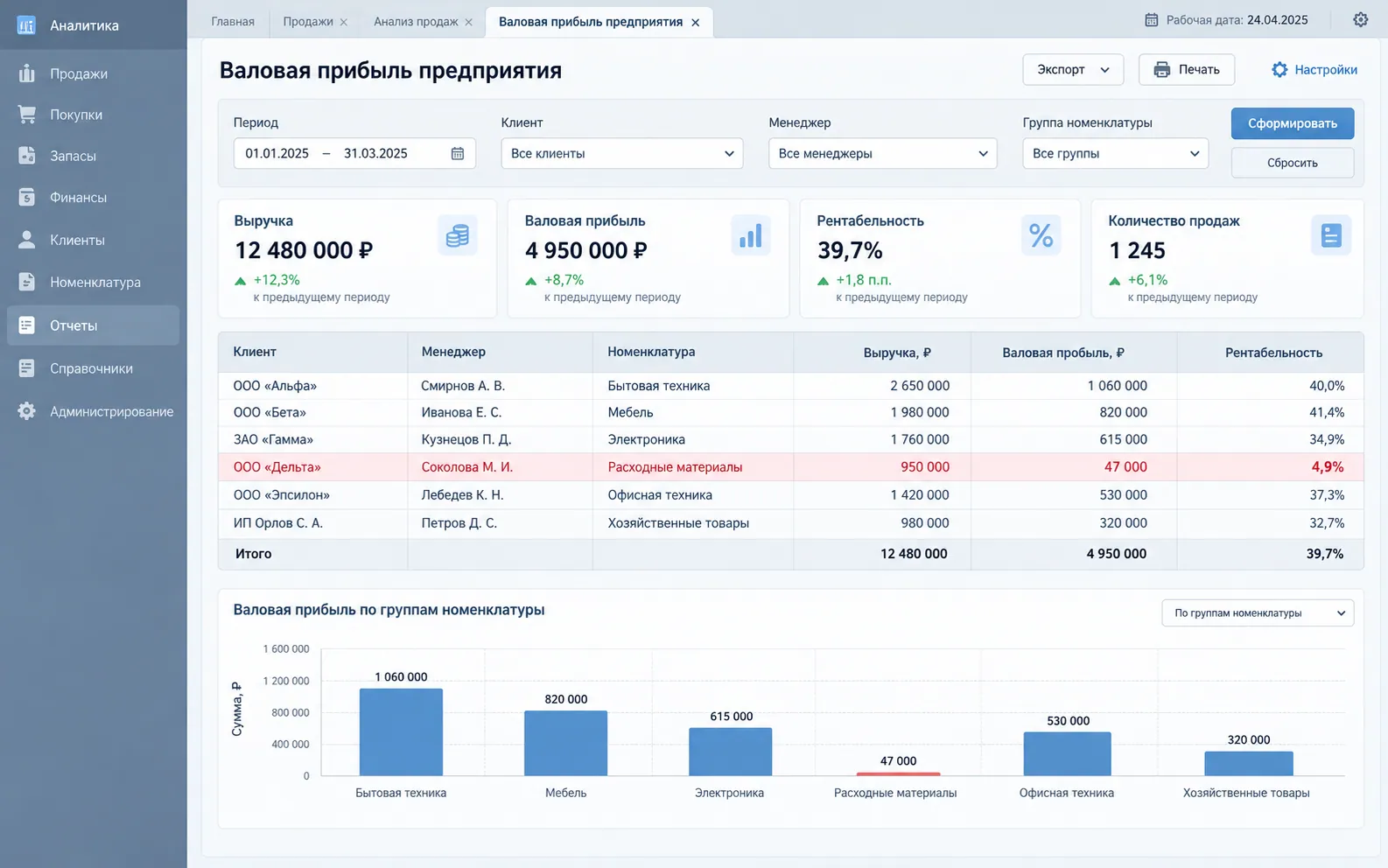Click the Выручка 12 480 000 ₽ value

[304, 251]
